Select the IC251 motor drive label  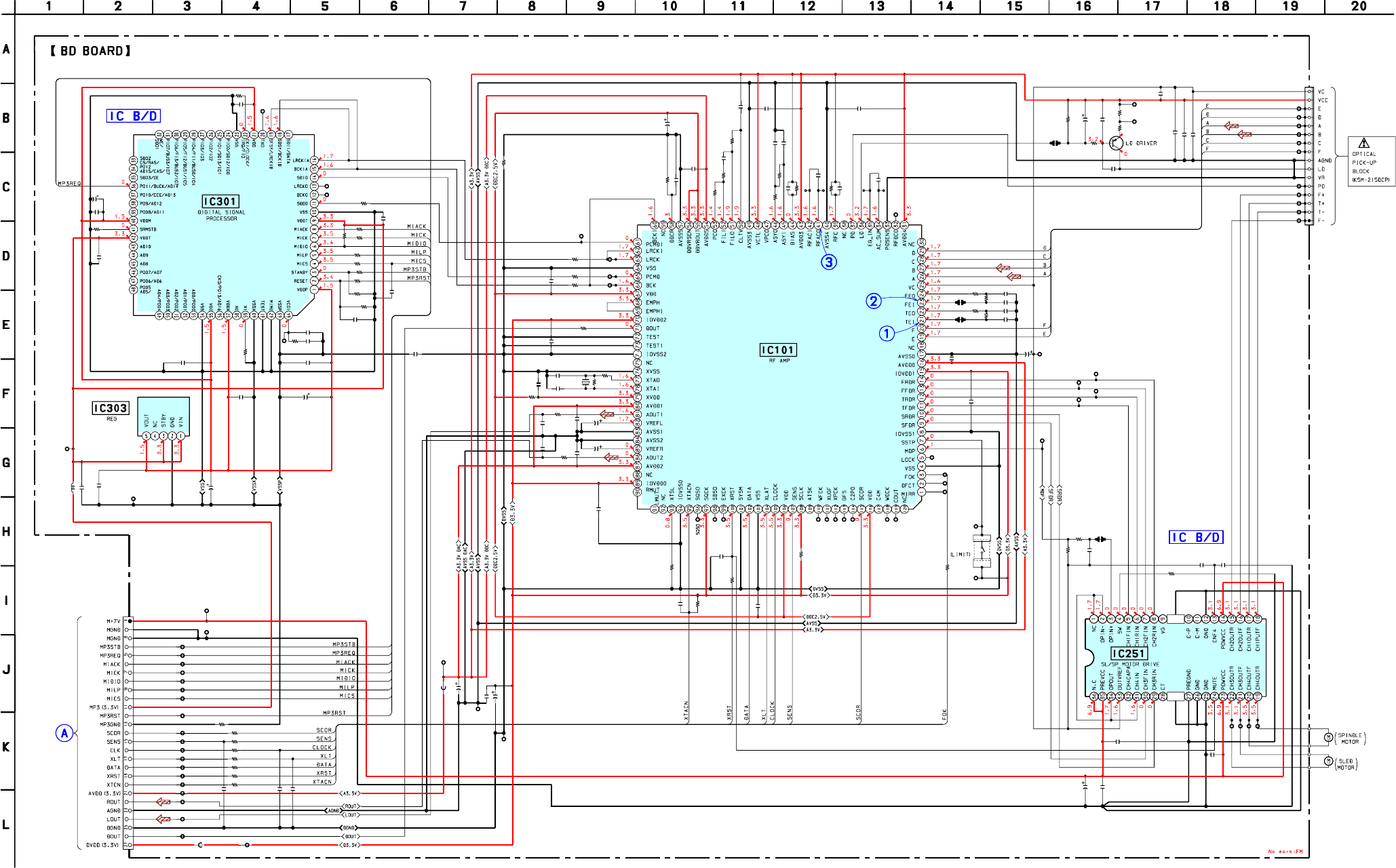[1129, 654]
